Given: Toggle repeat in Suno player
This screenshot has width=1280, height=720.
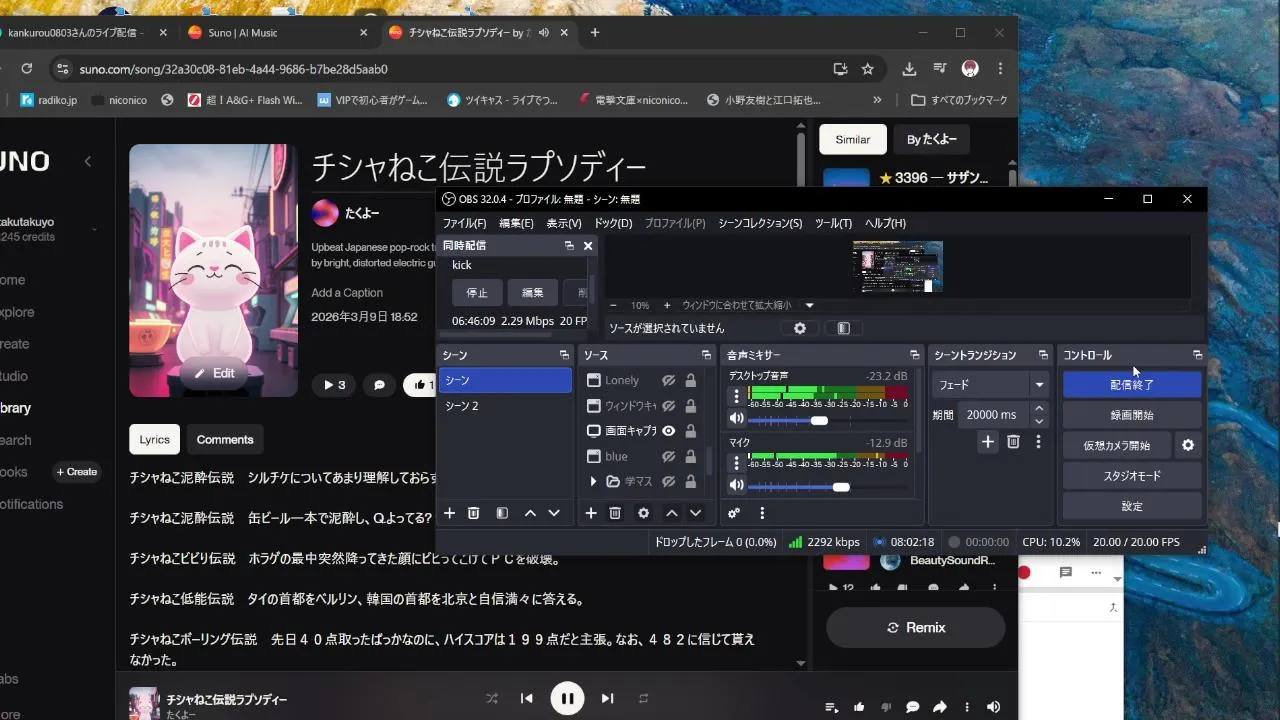Looking at the screenshot, I should point(644,698).
